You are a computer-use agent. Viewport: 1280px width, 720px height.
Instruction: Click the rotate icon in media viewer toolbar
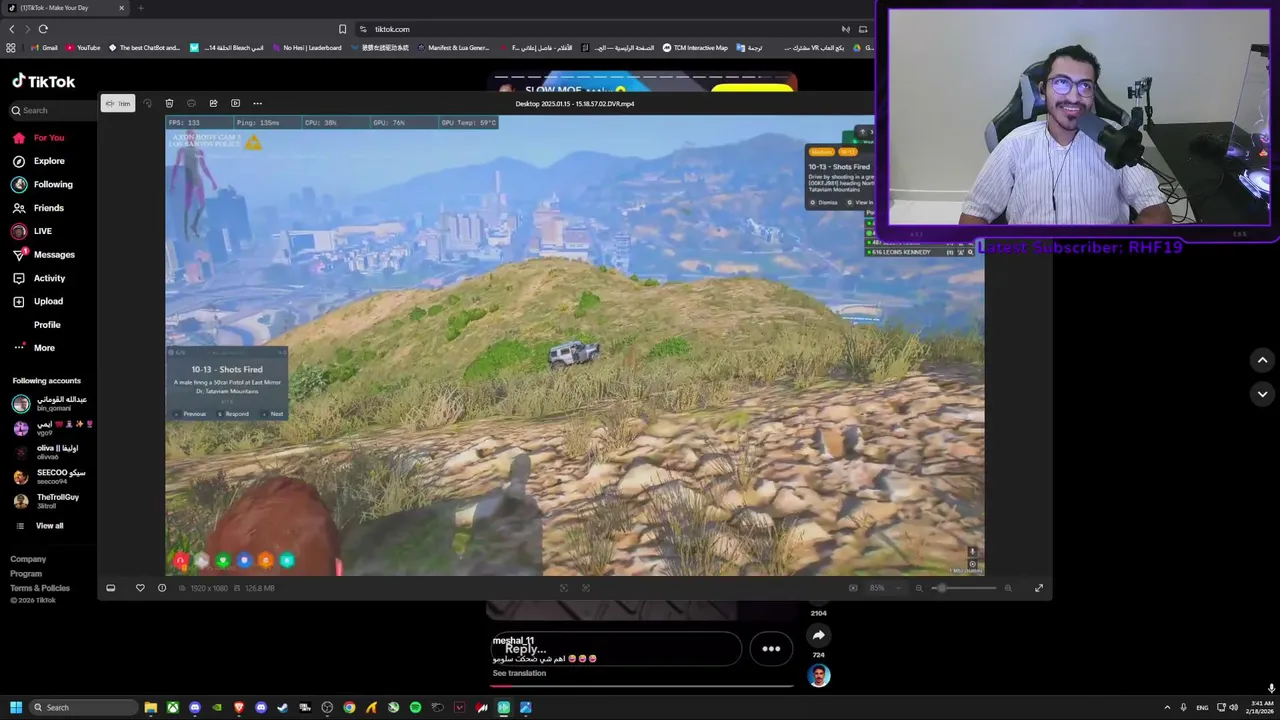pyautogui.click(x=147, y=103)
